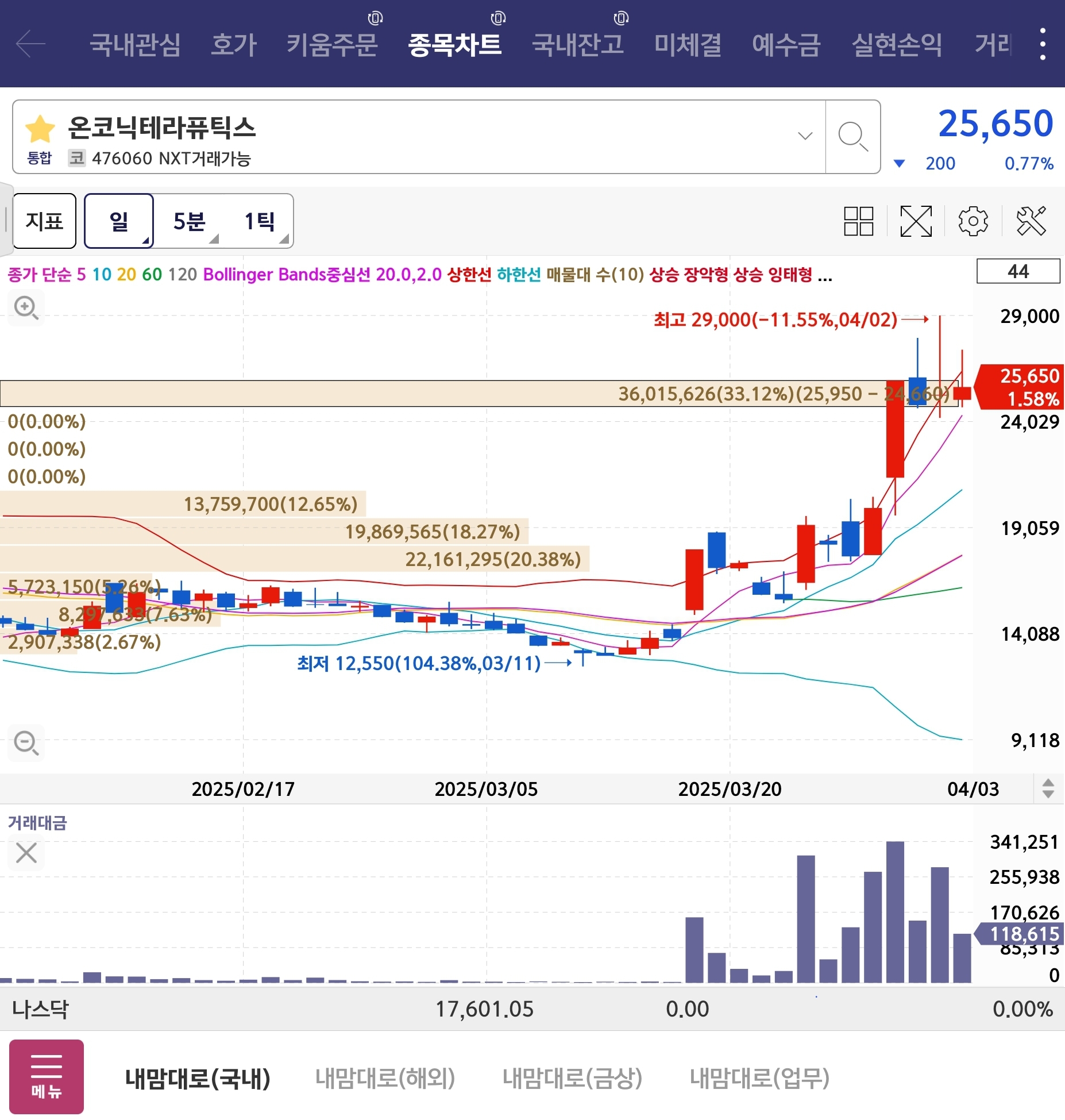Open chart settings gear icon
Screen dimensions: 1065x1120
tap(973, 221)
